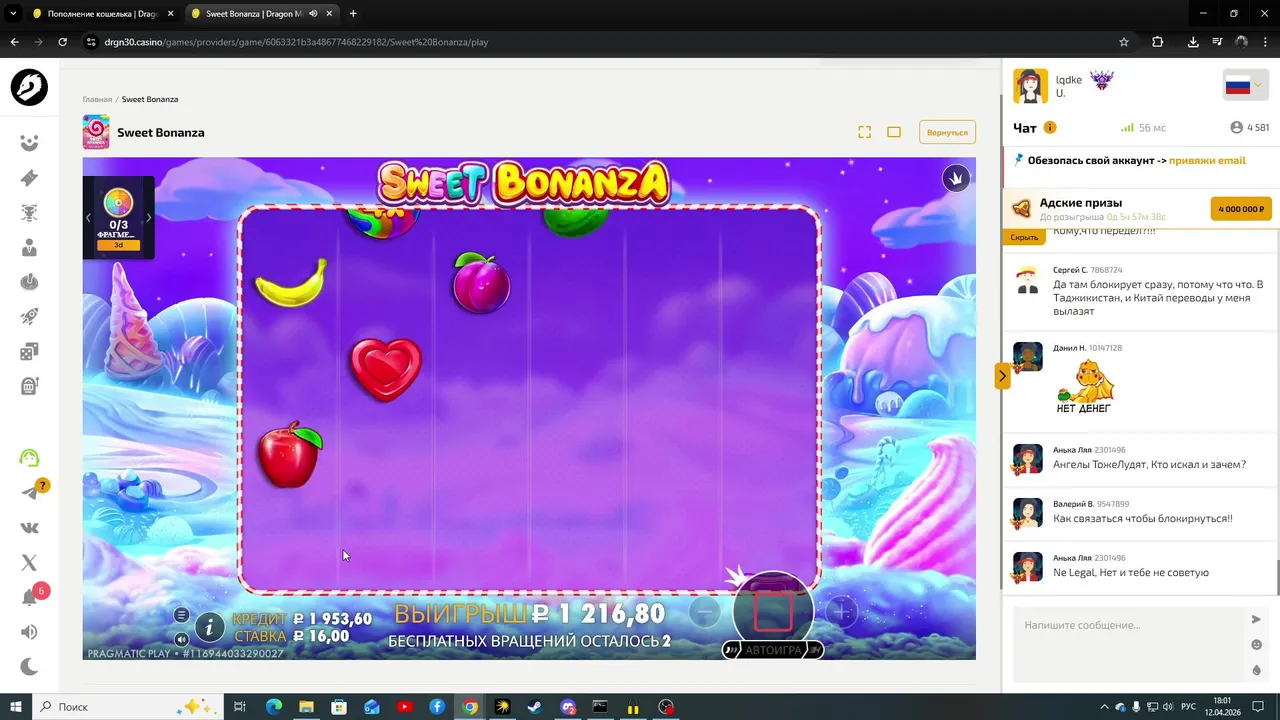Viewport: 1280px width, 720px height.
Task: Send the chat message with arrow icon
Action: tap(1257, 620)
